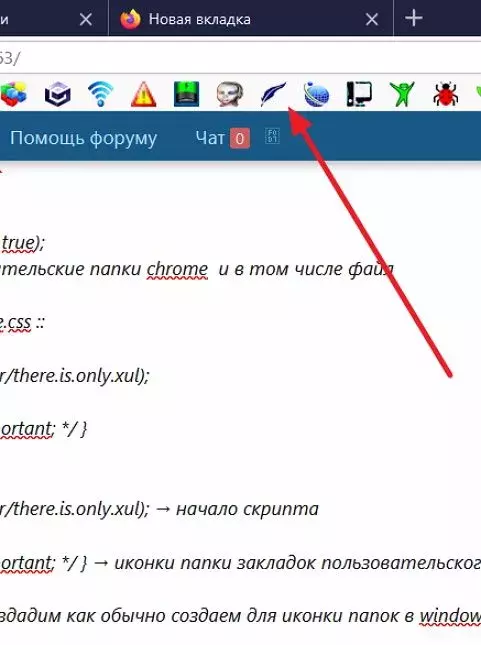The image size is (481, 645).
Task: Open the green figure bookmark icon
Action: (402, 94)
